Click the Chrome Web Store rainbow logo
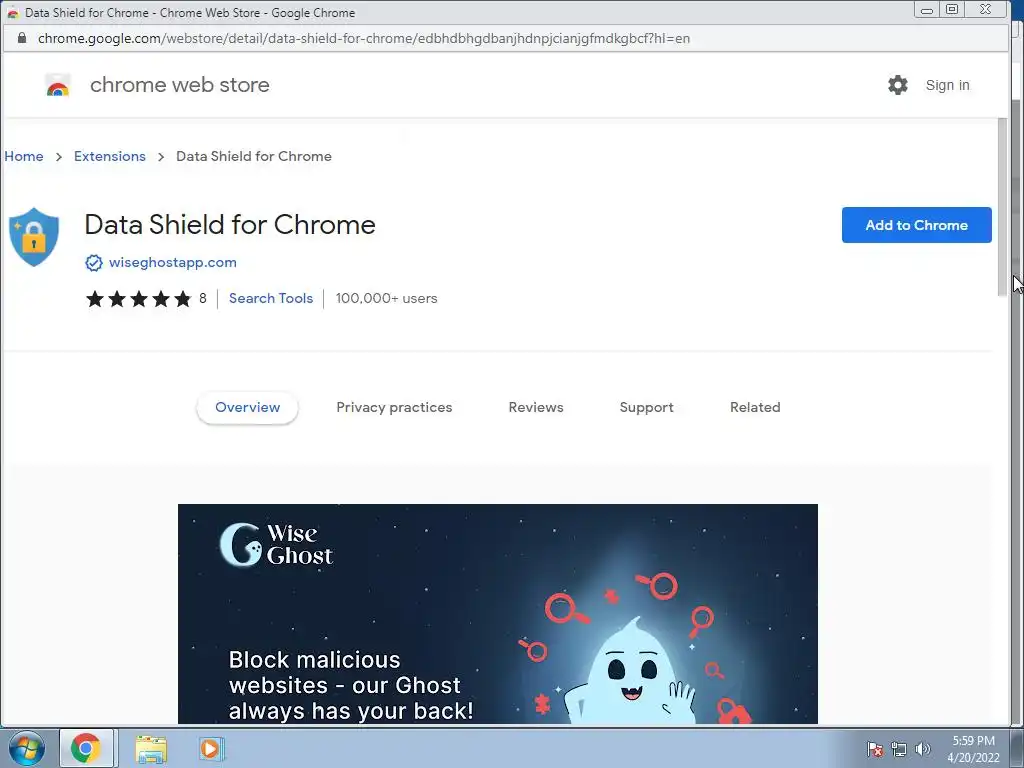Viewport: 1024px width, 768px height. pos(57,85)
